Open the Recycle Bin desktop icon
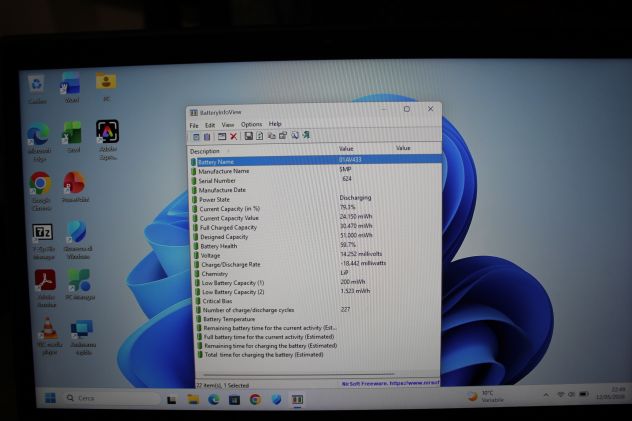 coord(37,89)
